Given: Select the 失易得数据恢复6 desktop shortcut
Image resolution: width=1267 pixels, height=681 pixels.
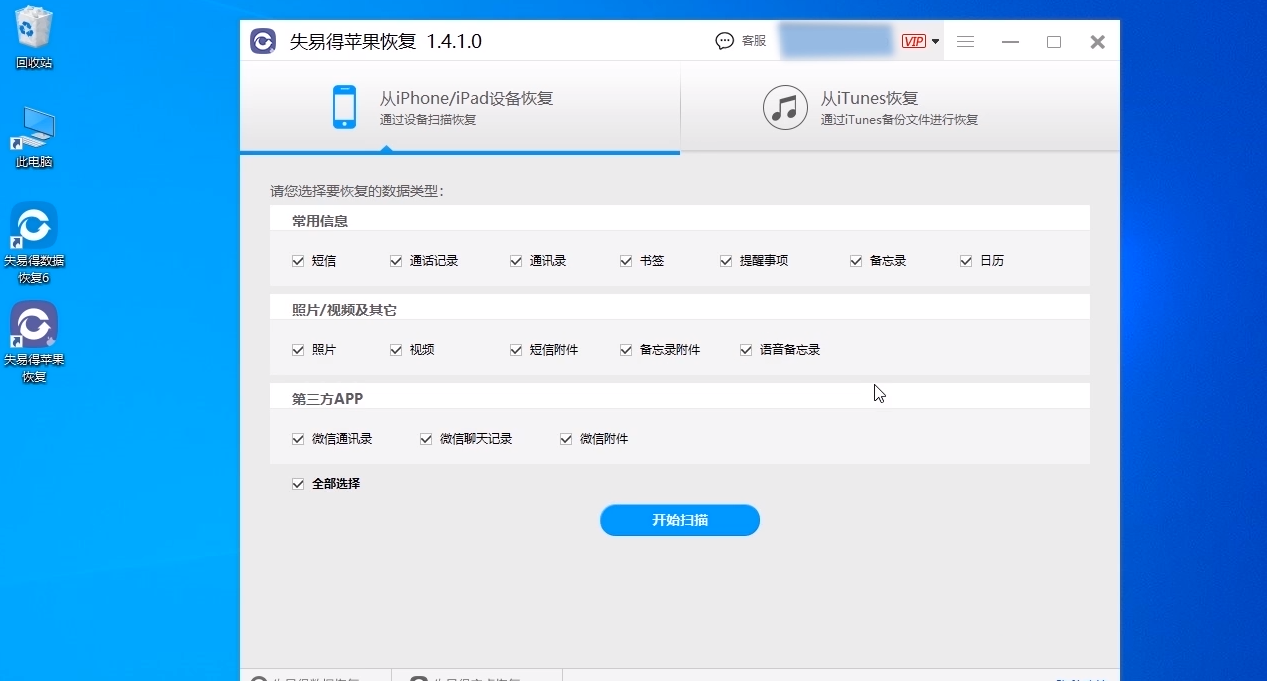Looking at the screenshot, I should 34,243.
